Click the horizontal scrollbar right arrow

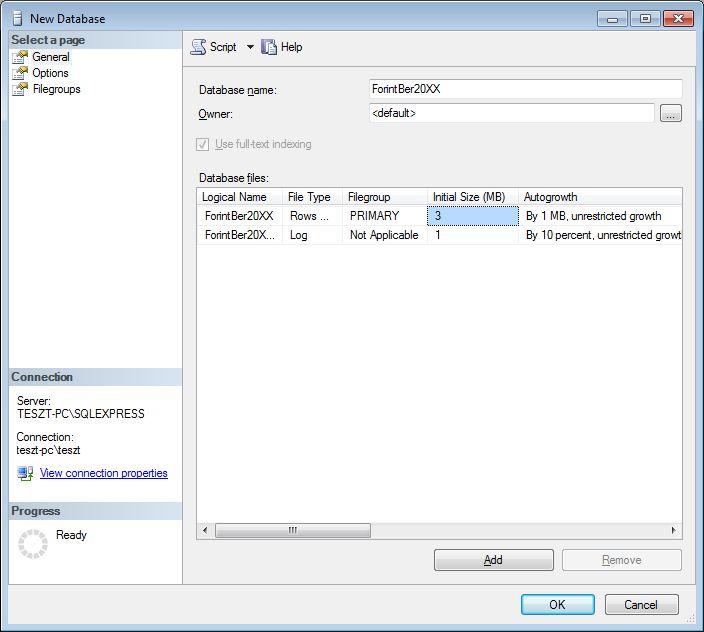tap(673, 530)
